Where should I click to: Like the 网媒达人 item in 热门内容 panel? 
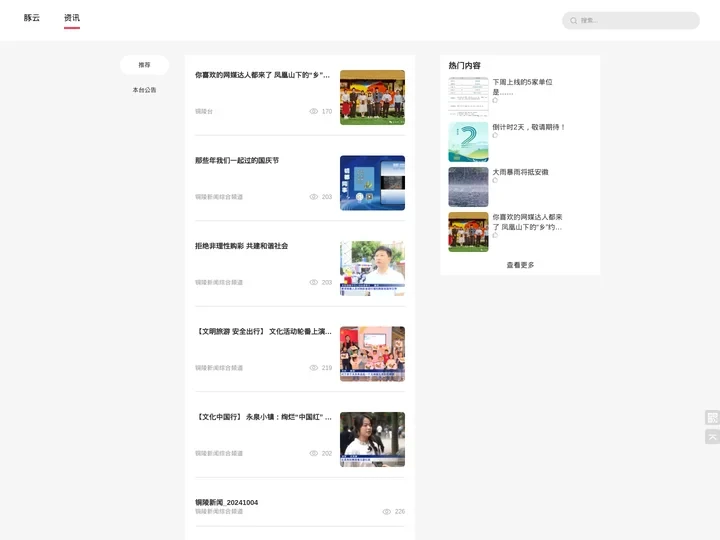pyautogui.click(x=495, y=235)
